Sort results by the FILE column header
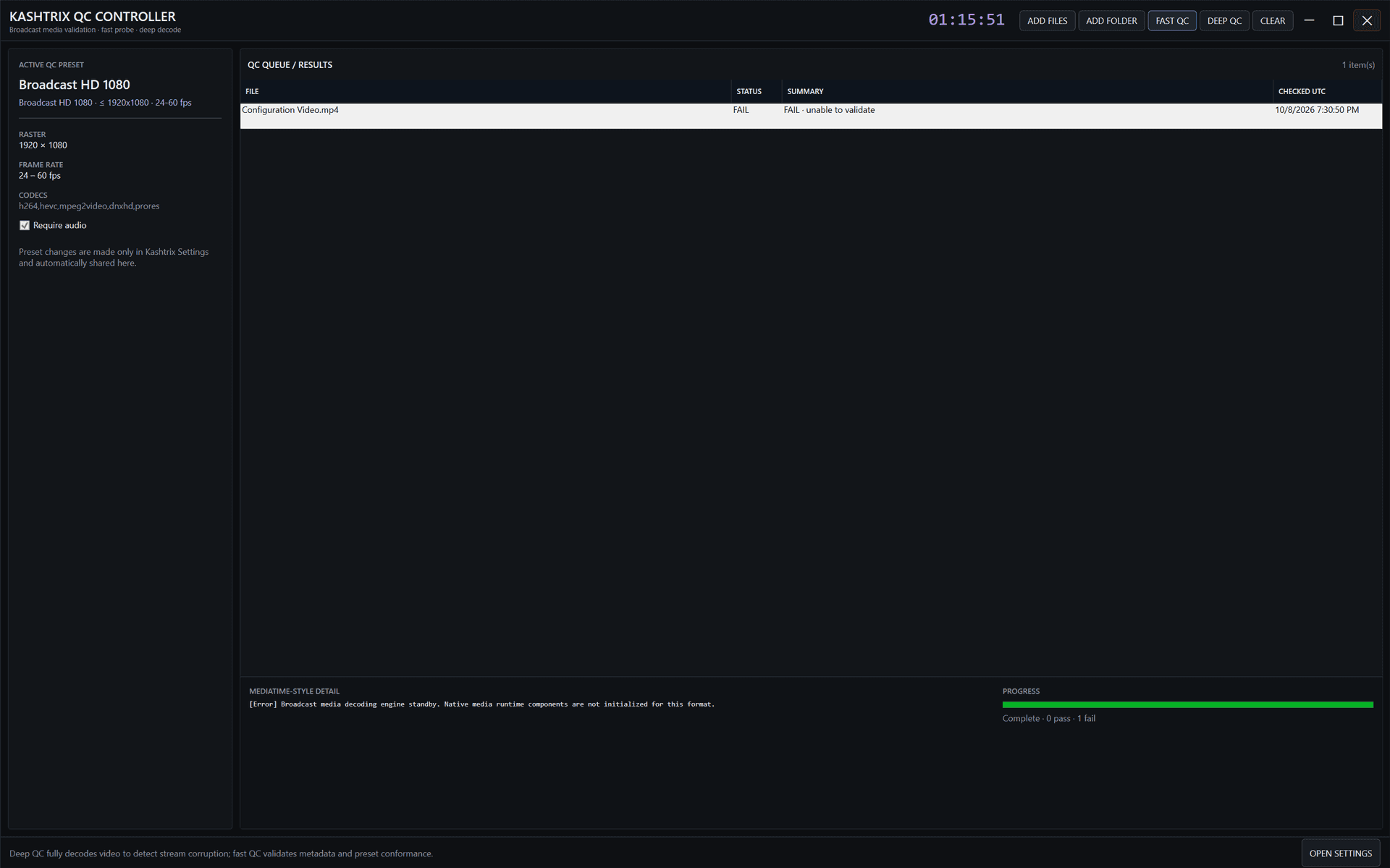The image size is (1390, 868). click(485, 91)
